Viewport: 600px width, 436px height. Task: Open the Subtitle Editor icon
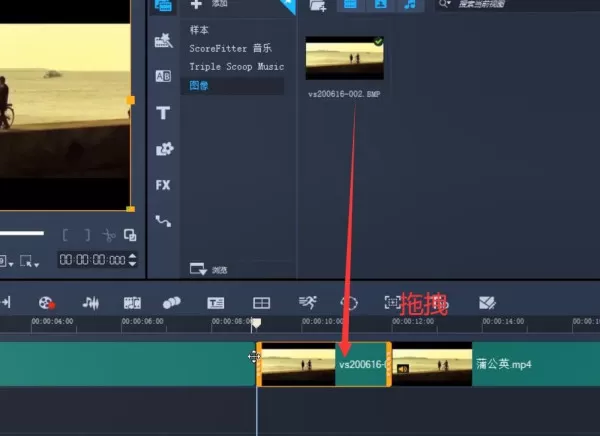[x=216, y=303]
